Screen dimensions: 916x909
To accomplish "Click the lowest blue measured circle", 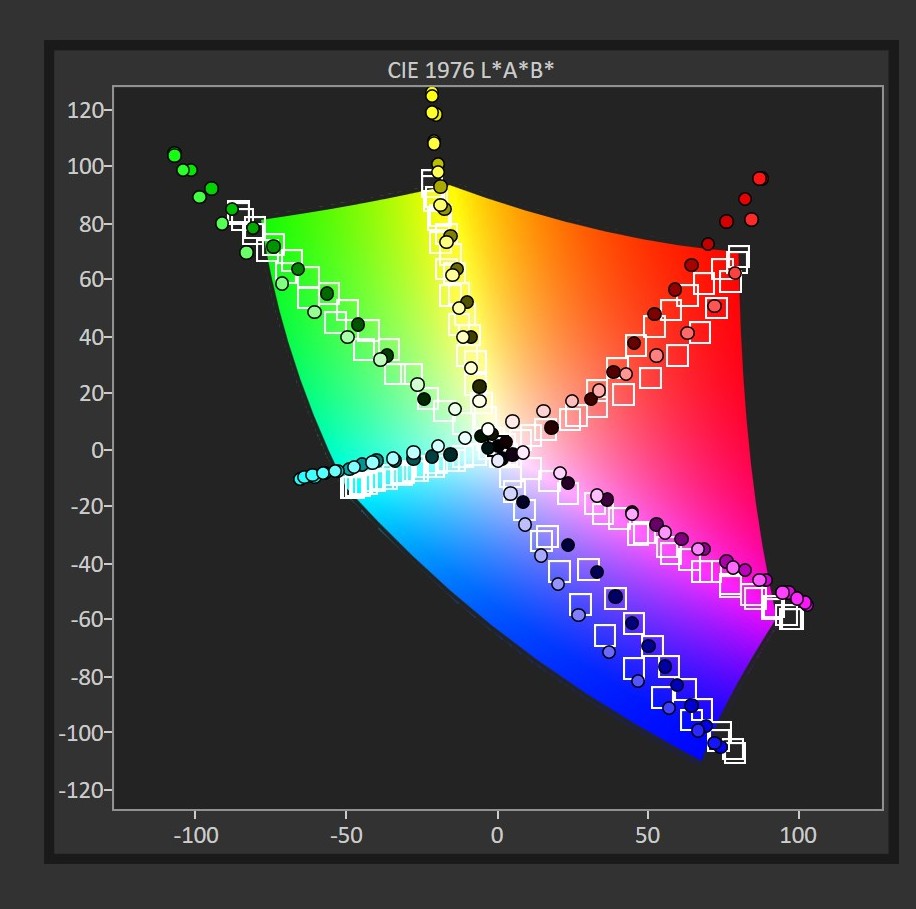I will 719,746.
